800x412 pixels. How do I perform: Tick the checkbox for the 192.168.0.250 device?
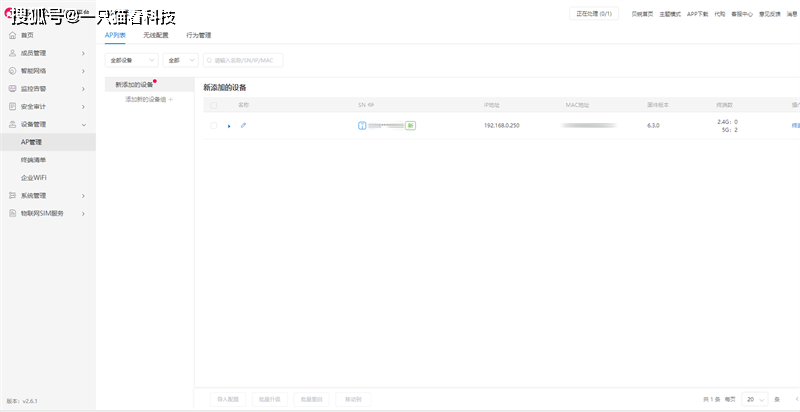213,125
